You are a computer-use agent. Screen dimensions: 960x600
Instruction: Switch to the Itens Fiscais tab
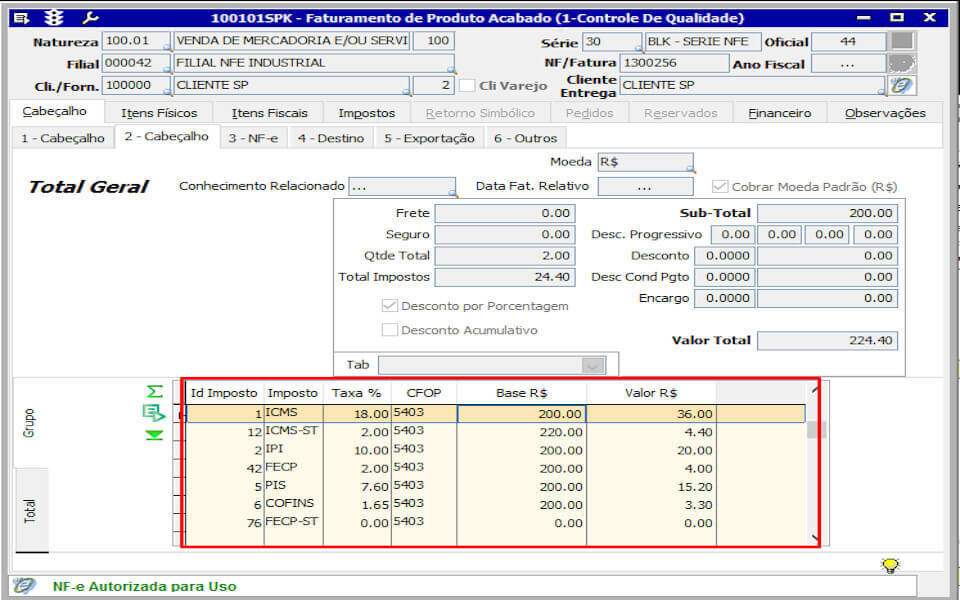click(x=269, y=113)
